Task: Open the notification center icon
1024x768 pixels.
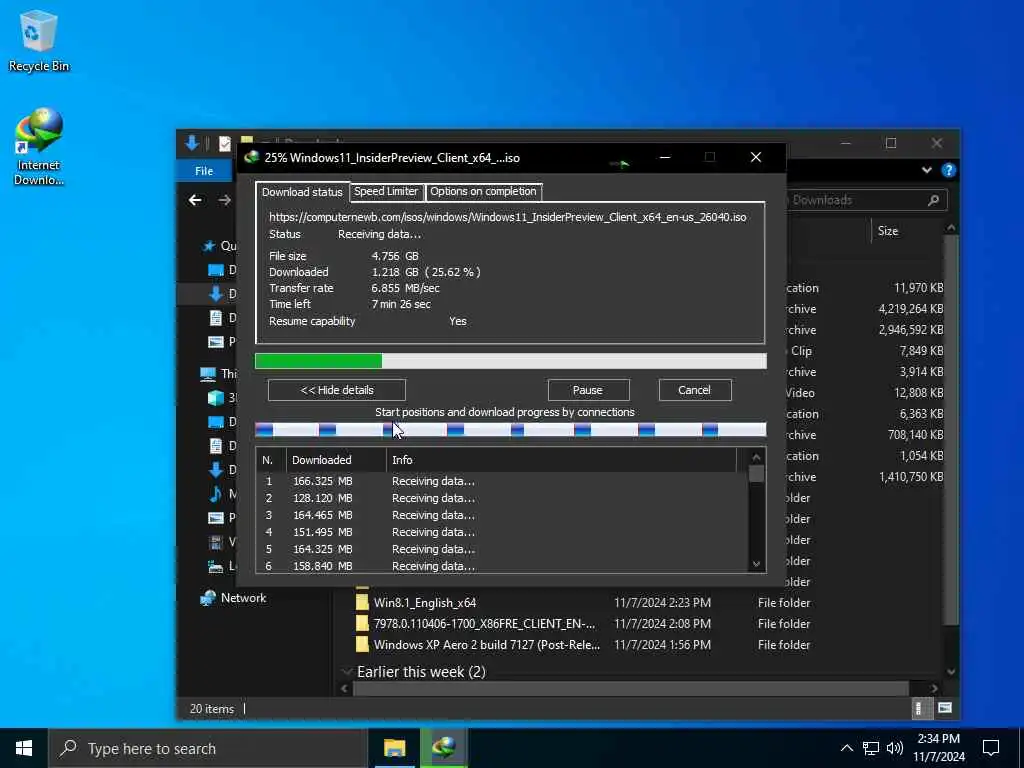Action: [x=991, y=748]
